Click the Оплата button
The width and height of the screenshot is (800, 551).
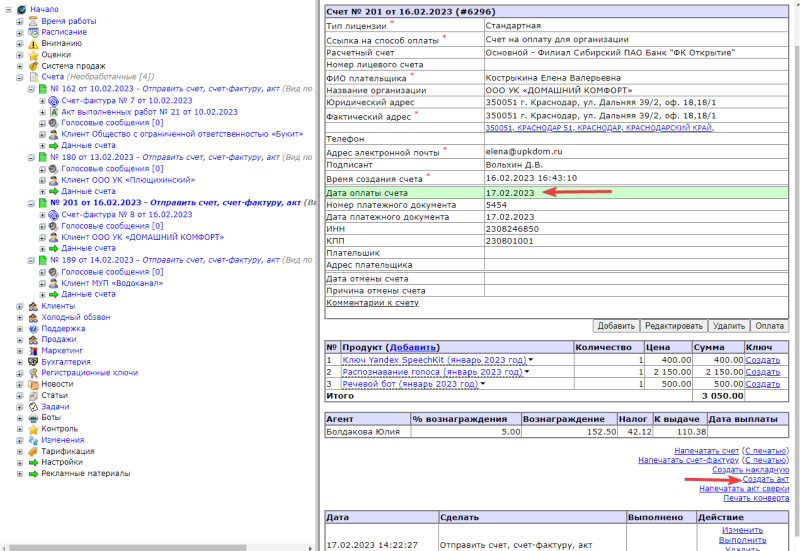[769, 325]
